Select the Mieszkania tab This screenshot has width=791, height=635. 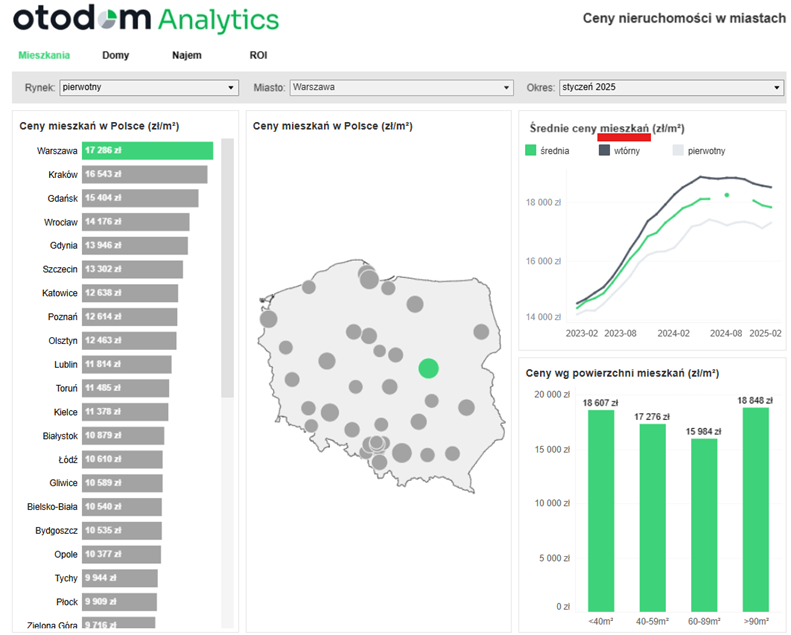pos(44,56)
